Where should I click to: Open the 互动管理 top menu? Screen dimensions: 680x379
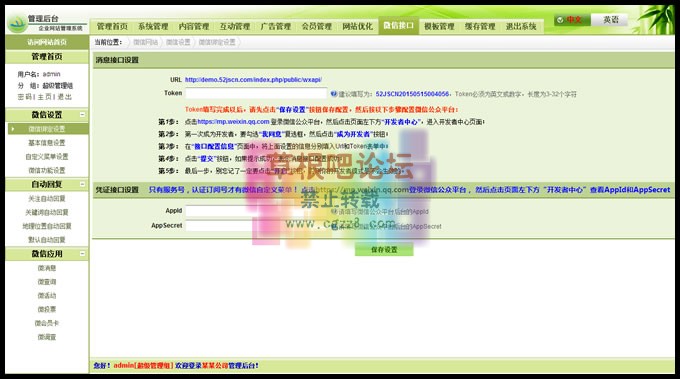235,26
